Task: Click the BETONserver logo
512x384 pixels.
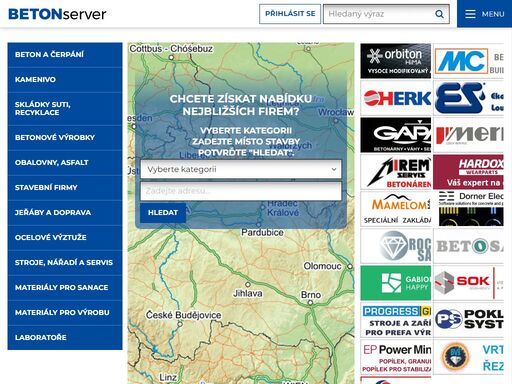Action: click(57, 14)
